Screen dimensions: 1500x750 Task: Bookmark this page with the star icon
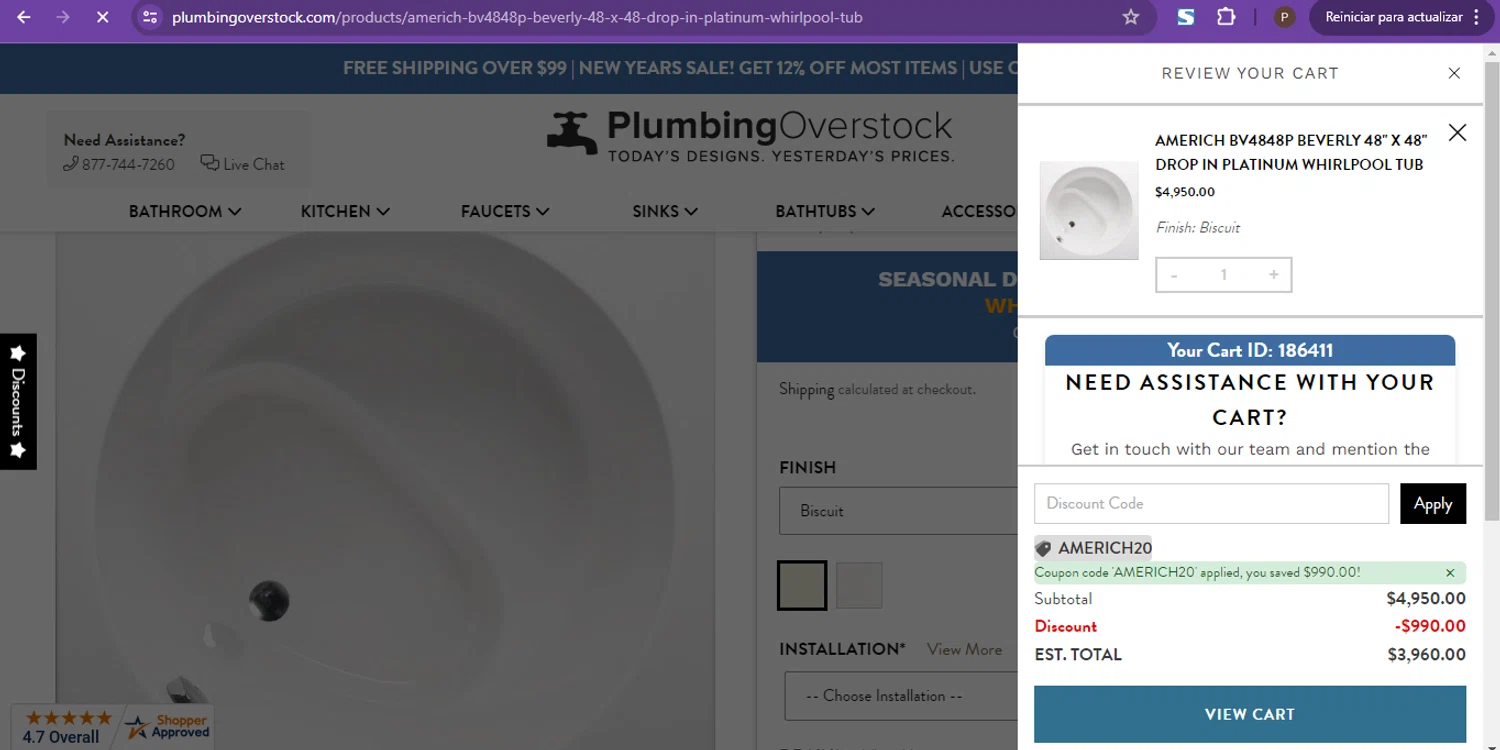(x=1131, y=17)
